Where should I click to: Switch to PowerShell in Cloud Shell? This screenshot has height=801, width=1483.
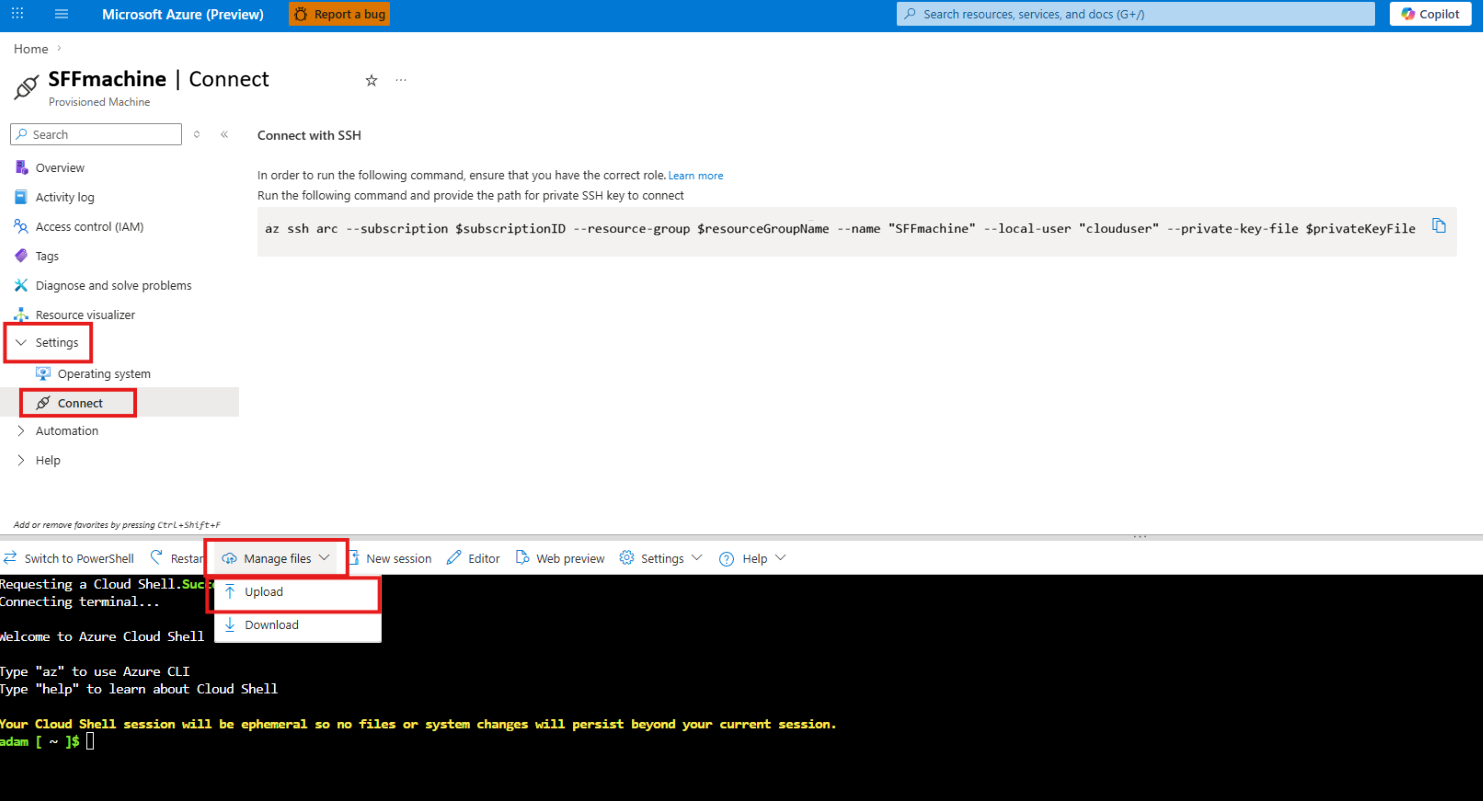click(68, 558)
